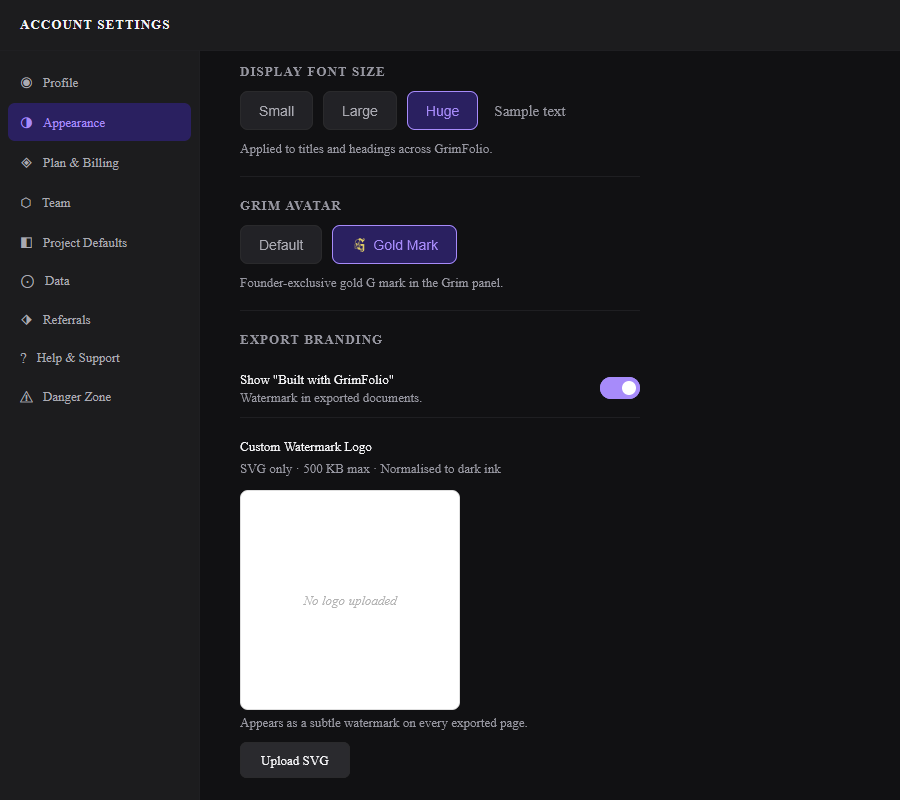
Task: Click the half-circle Appearance icon
Action: pyautogui.click(x=26, y=123)
